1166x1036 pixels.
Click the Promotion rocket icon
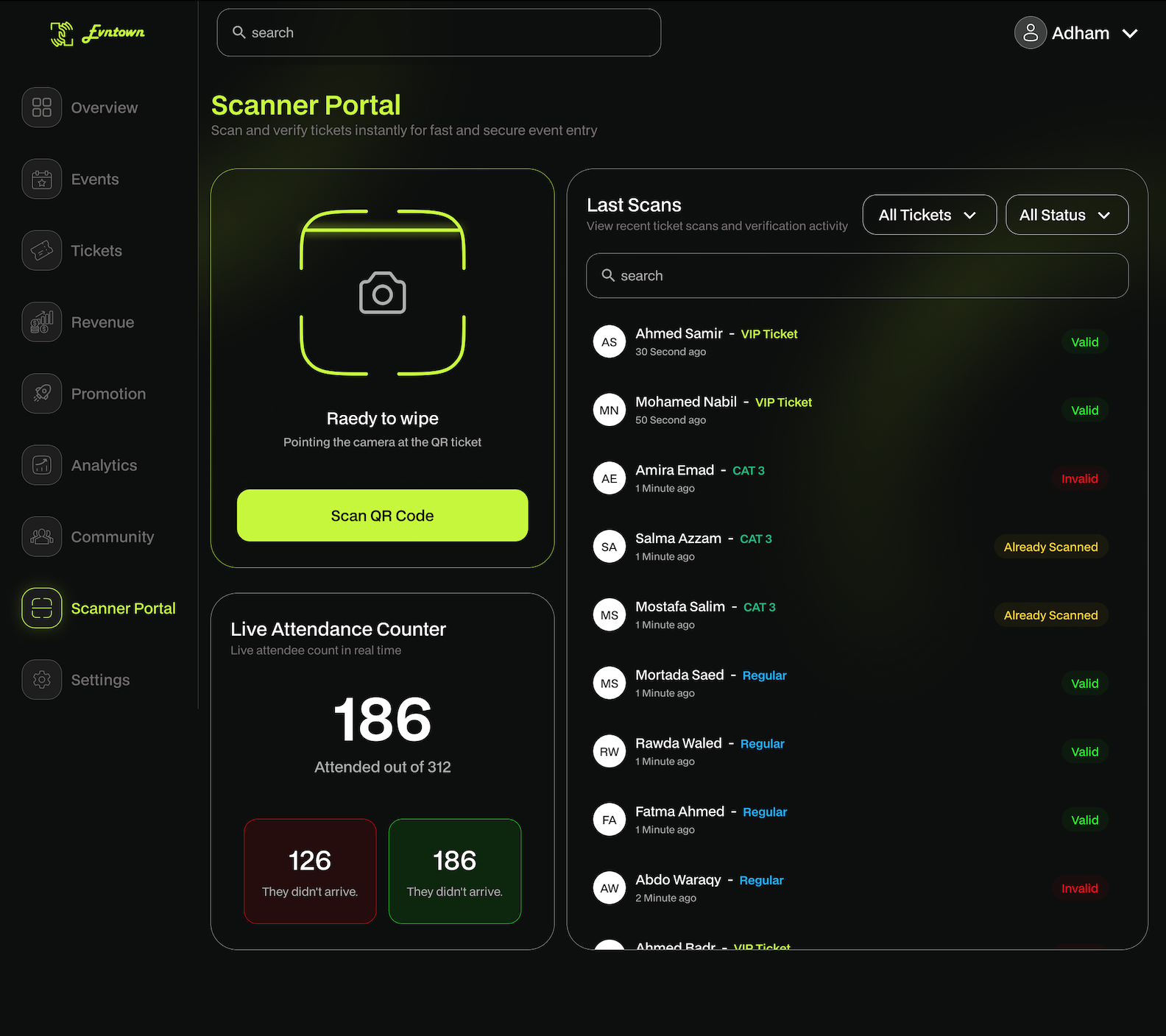pos(42,394)
